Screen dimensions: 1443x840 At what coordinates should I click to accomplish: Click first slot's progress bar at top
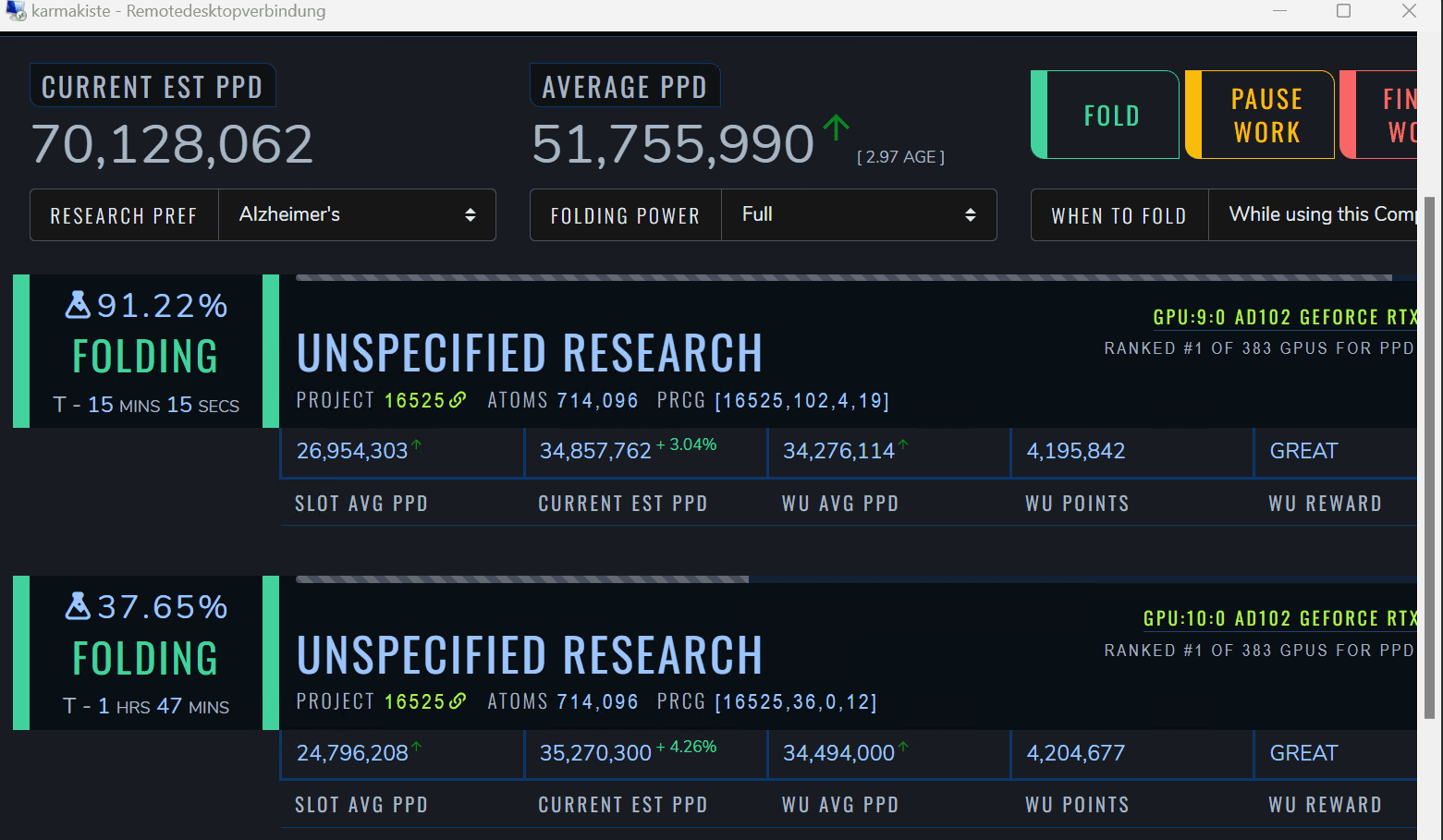click(843, 277)
